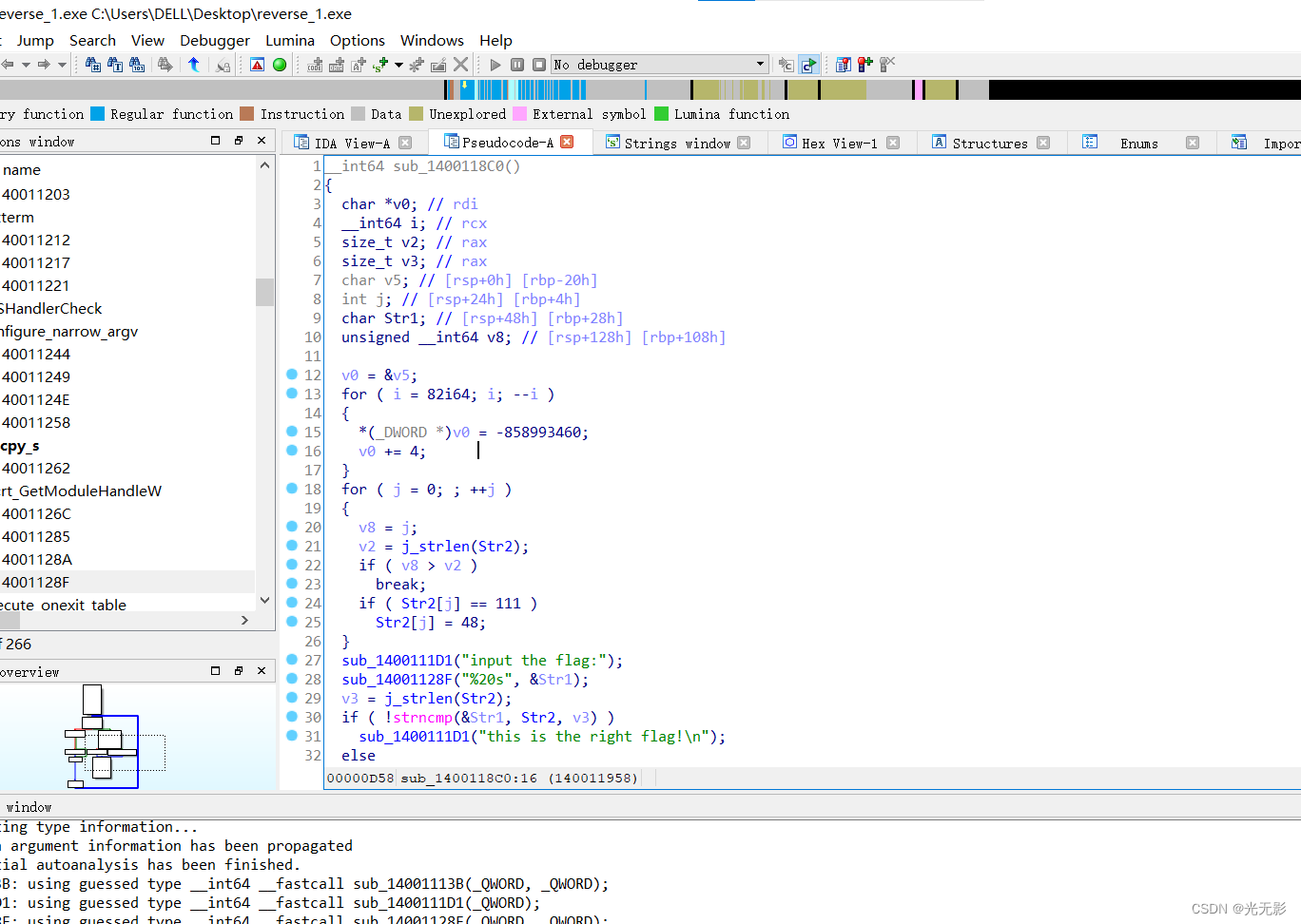Delete a breakpoint with the breakpoint-X icon
The height and width of the screenshot is (924, 1301).
pos(887,64)
